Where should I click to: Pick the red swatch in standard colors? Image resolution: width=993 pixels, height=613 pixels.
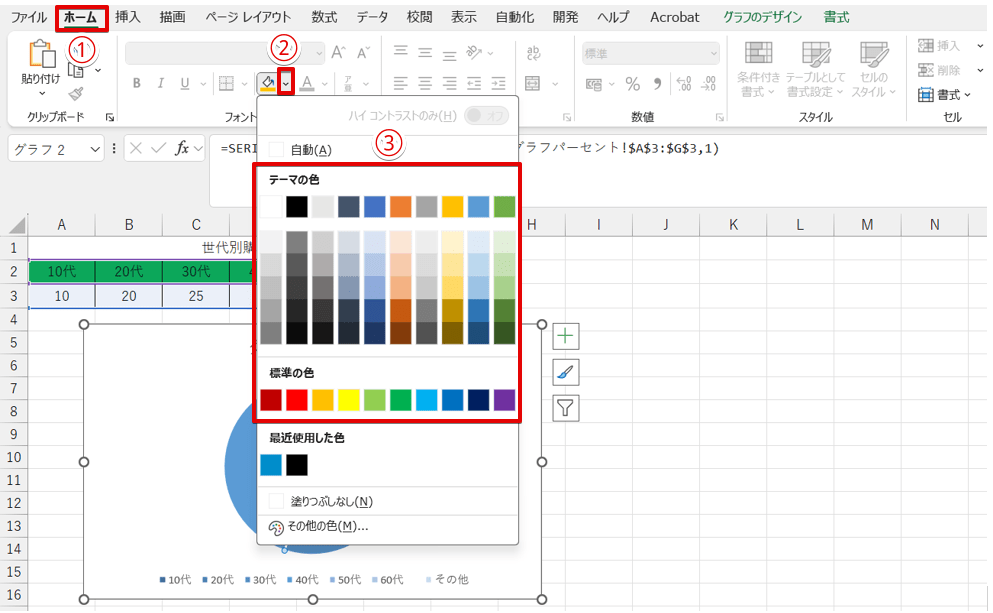296,400
